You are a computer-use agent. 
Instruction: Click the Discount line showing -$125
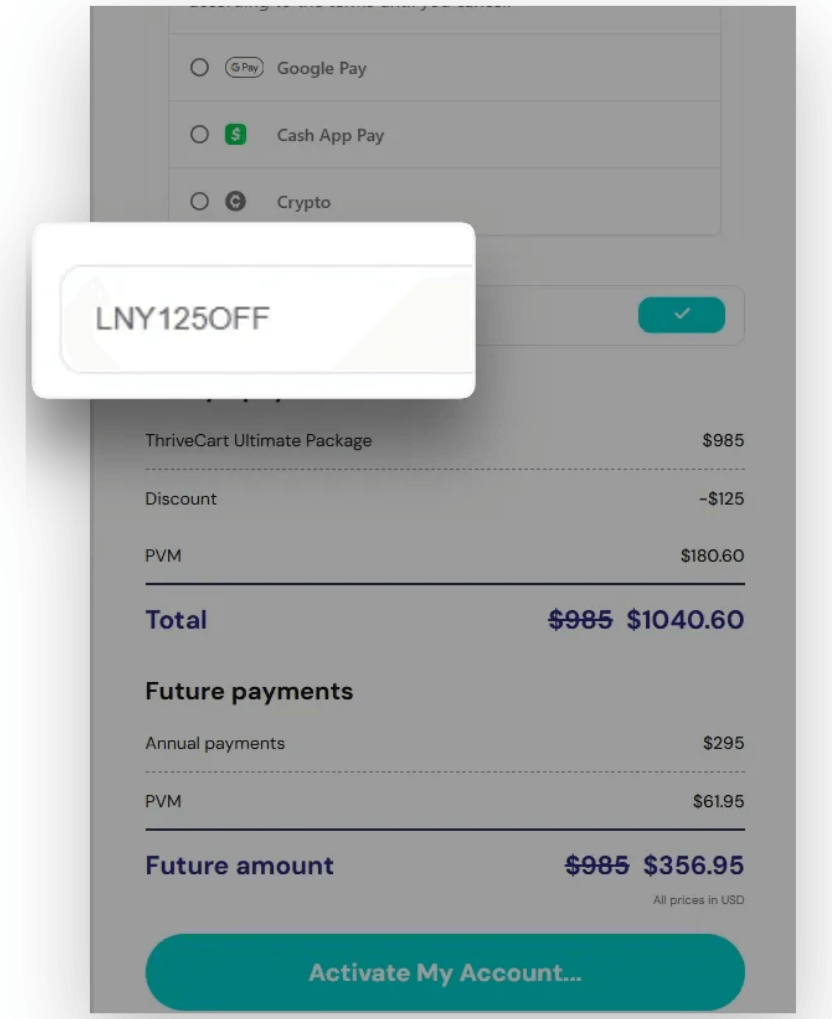(x=444, y=498)
